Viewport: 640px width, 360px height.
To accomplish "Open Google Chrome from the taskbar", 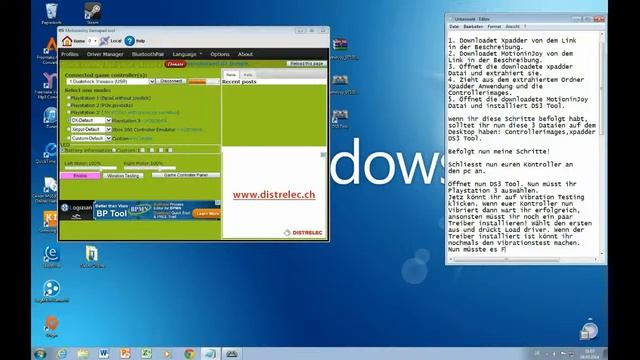I will (189, 353).
